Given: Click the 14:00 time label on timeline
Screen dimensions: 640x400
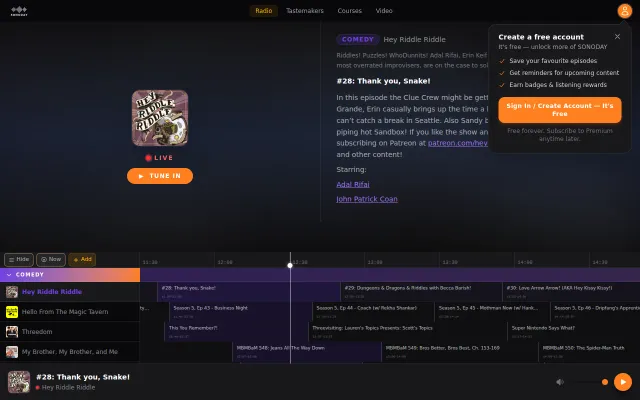Looking at the screenshot, I should 525,262.
